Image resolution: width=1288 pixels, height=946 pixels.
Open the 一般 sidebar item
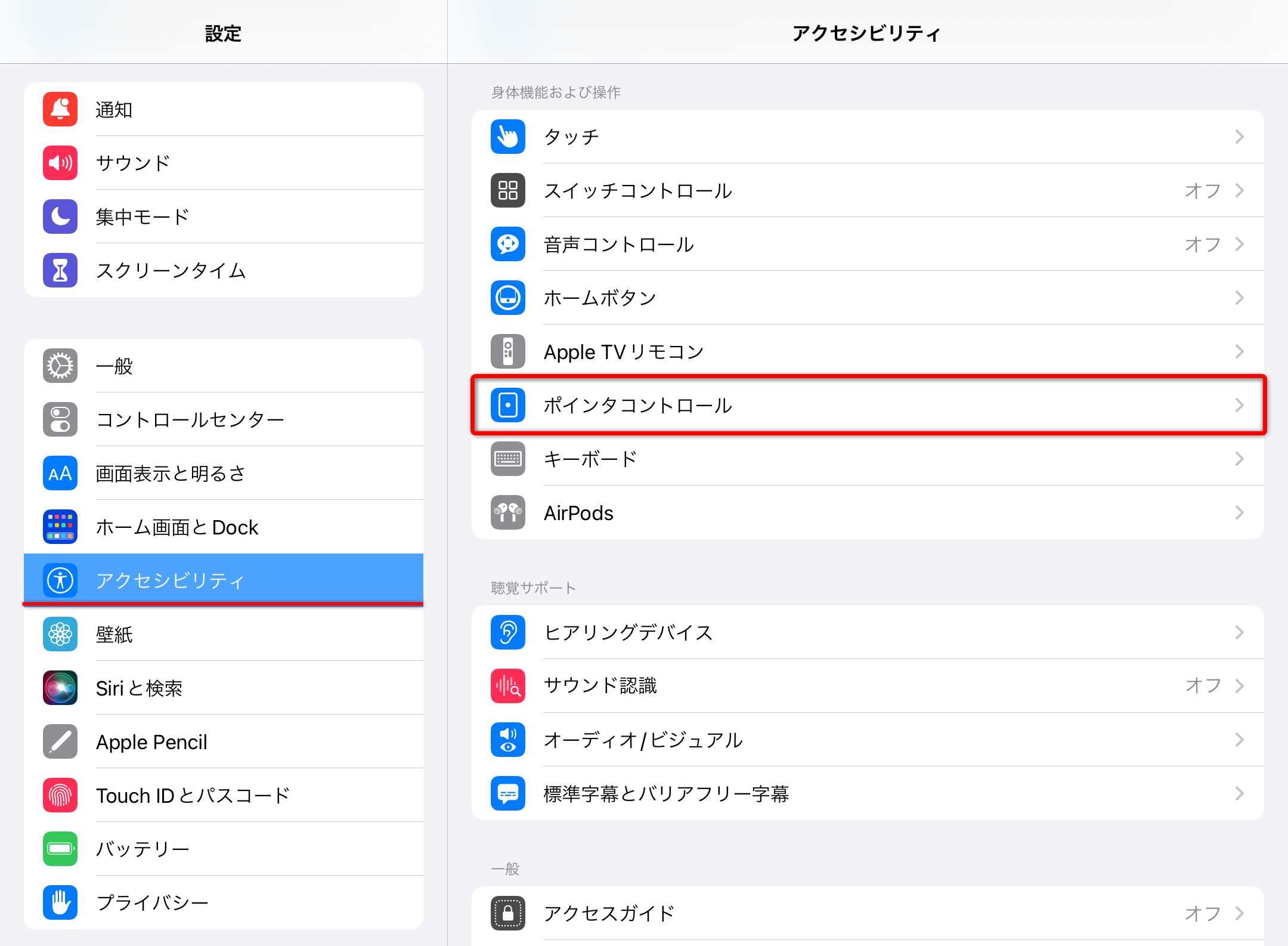(60, 366)
